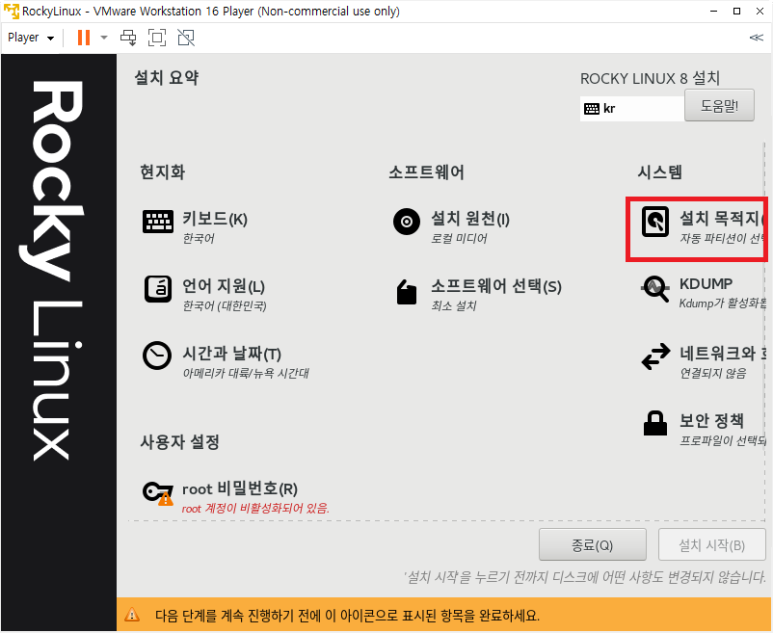This screenshot has height=633, width=773.
Task: Click 'root 계정이 비활성화되어 있음' red status text
Action: [255, 508]
